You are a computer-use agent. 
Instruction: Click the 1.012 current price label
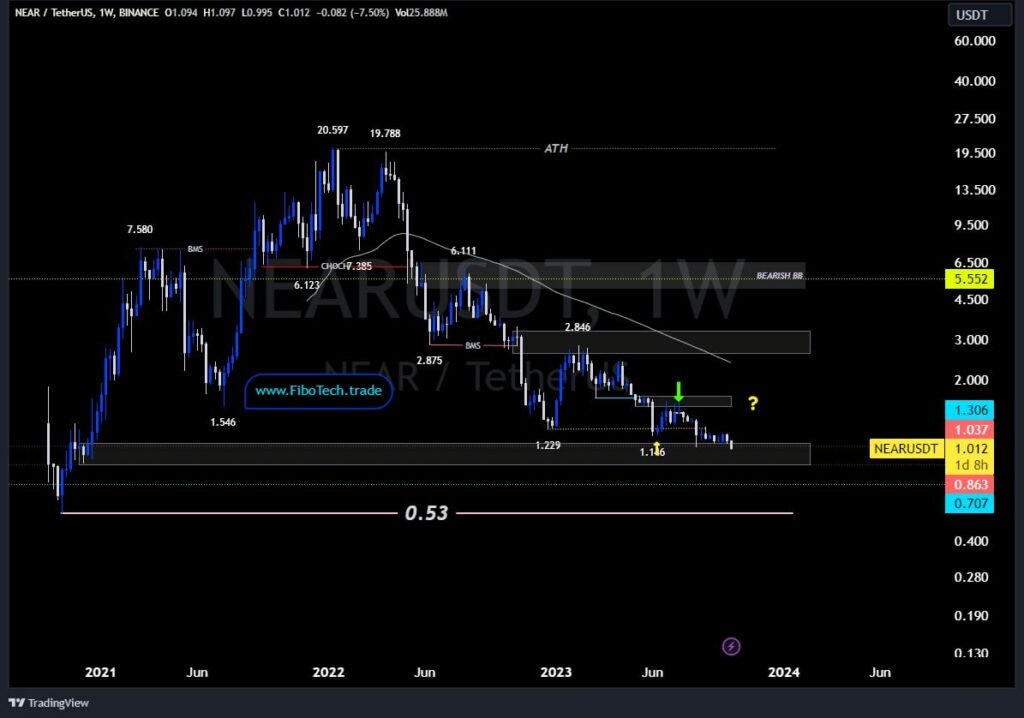[x=970, y=449]
